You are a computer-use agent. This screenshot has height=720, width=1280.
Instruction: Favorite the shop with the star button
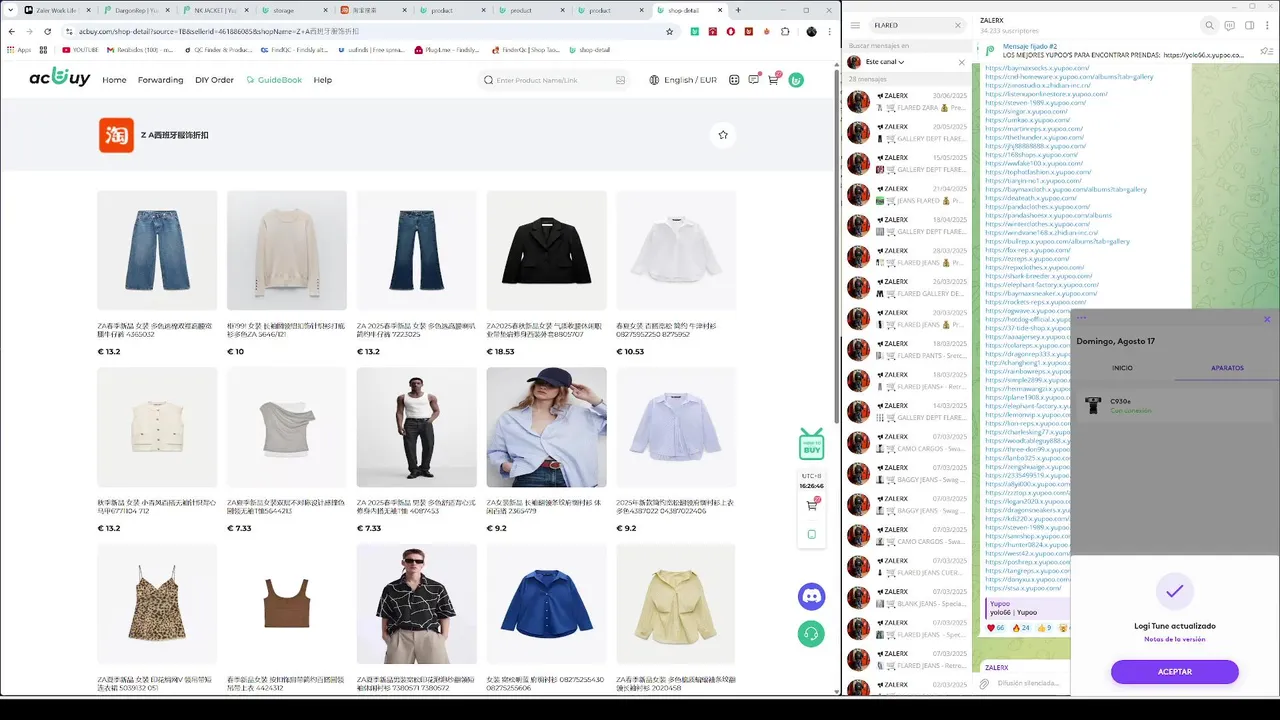tap(723, 135)
